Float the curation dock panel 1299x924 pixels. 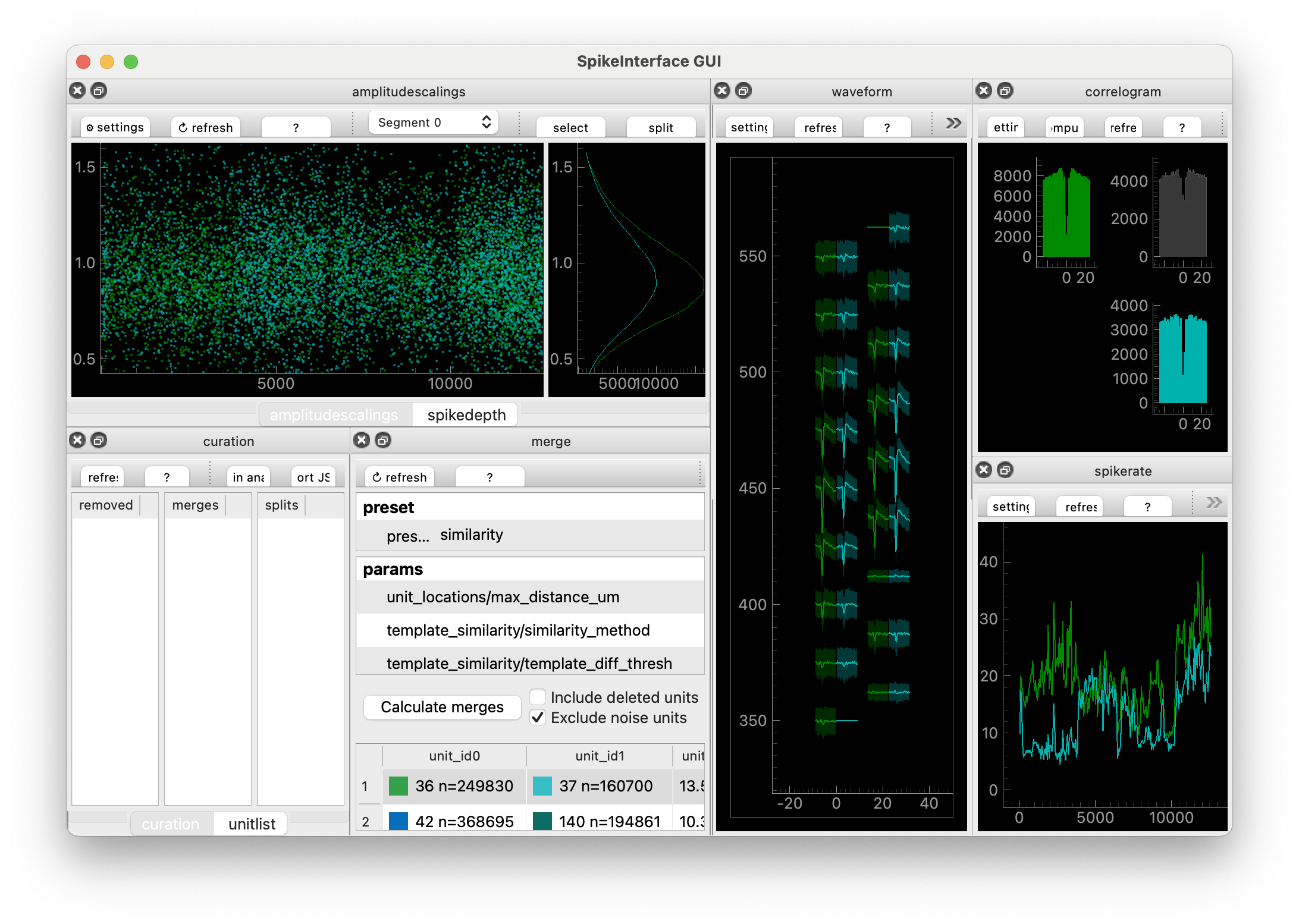click(99, 441)
